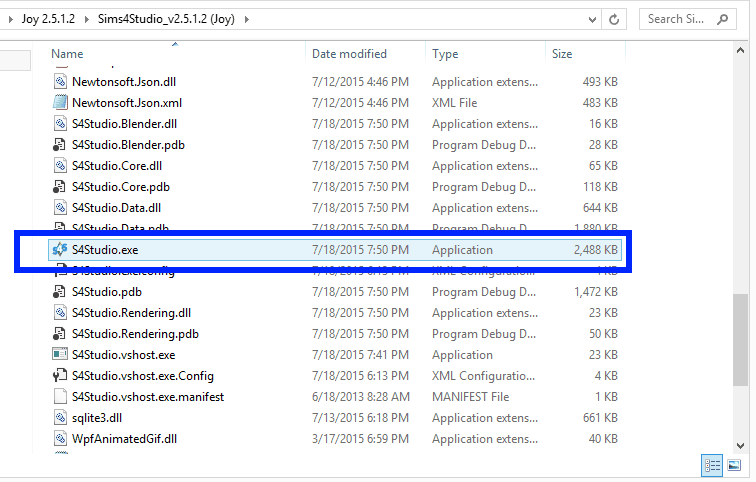Click the 6/18/2013 8:28 AM date cell

(x=361, y=397)
